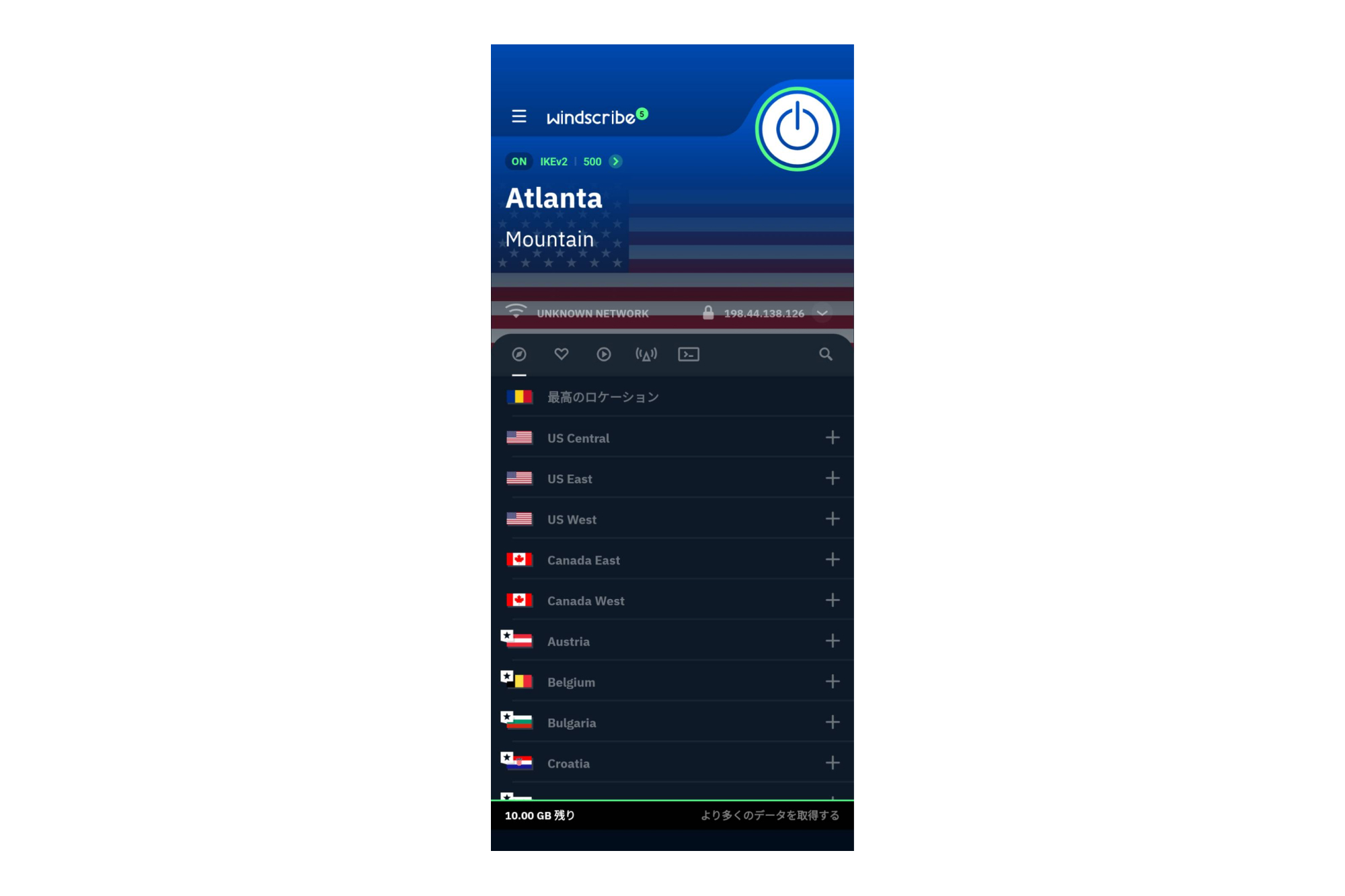Open the favorites/heart icon tab
The height and width of the screenshot is (896, 1345).
tap(561, 355)
